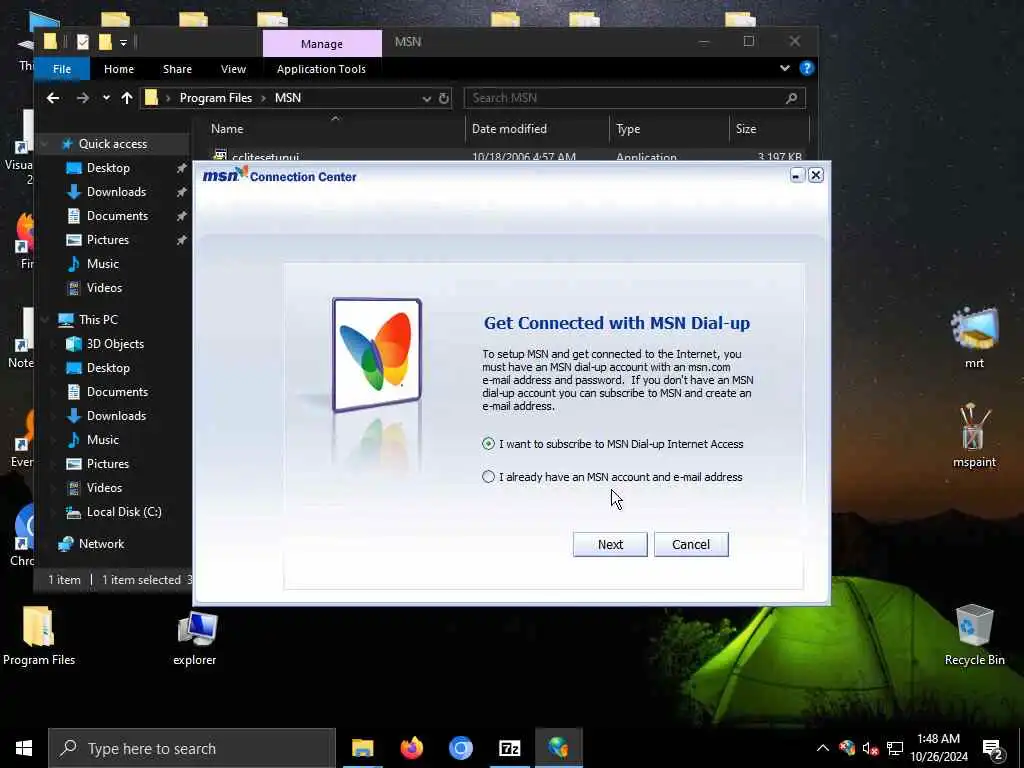
Task: Refresh the MSN folder view
Action: [x=444, y=99]
